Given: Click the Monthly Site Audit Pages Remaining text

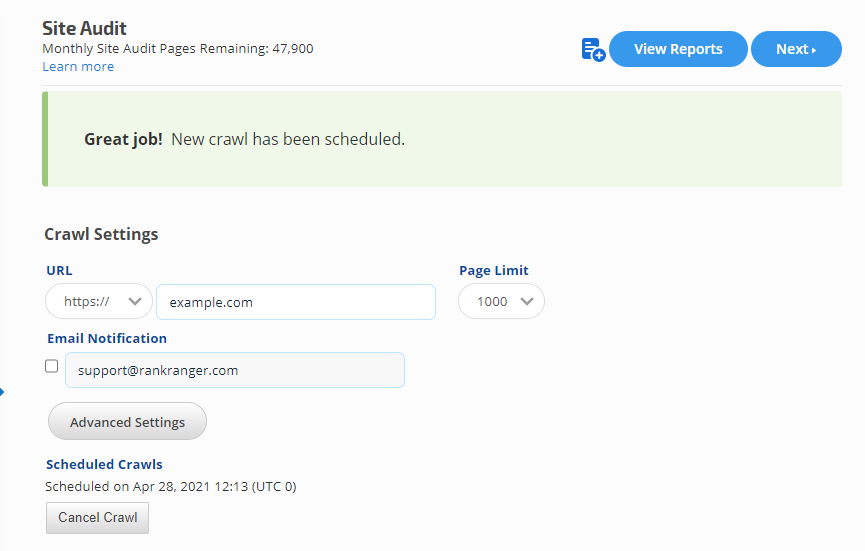Looking at the screenshot, I should point(178,48).
